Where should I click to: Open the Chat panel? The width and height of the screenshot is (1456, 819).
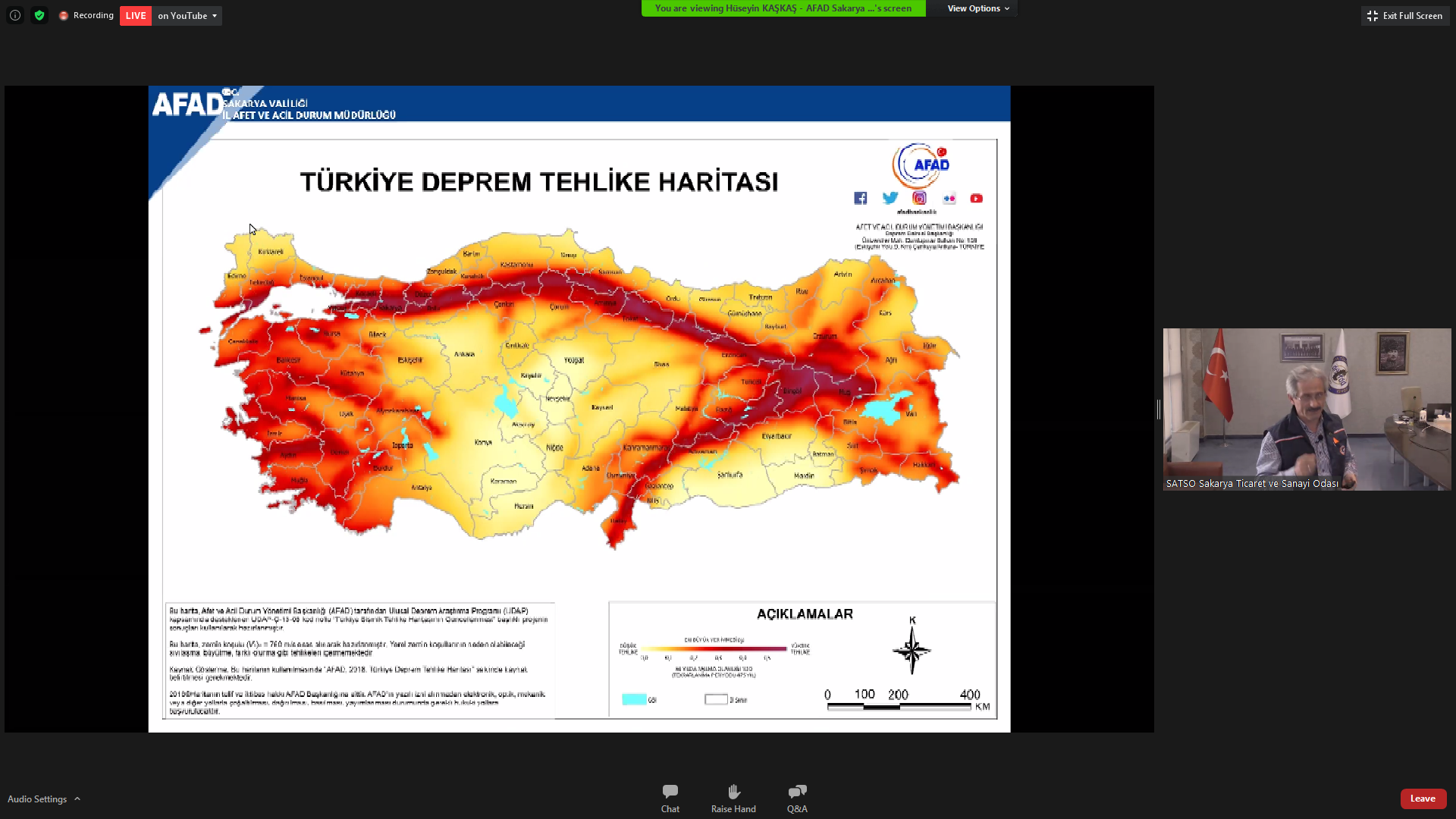pyautogui.click(x=670, y=799)
